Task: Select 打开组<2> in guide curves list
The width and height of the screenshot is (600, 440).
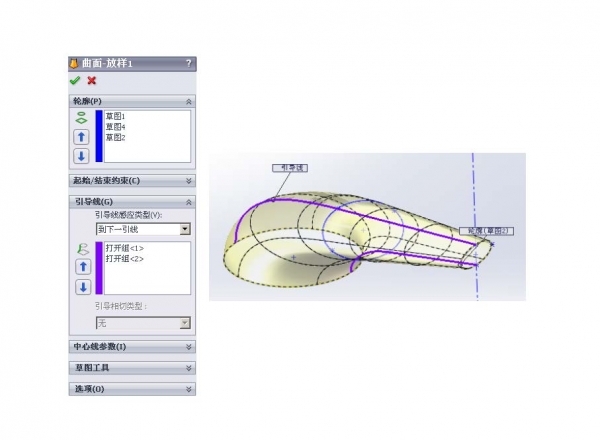Action: (x=125, y=259)
